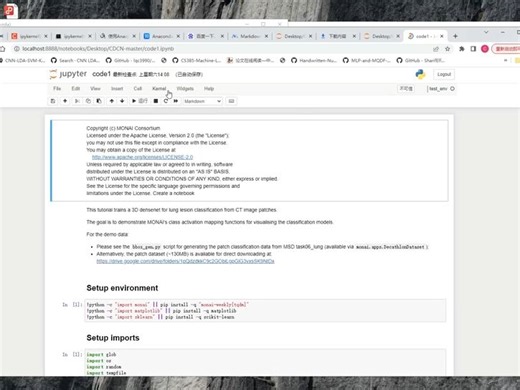Open the Google Drive dataset link
The image size is (520, 390).
click(185, 261)
